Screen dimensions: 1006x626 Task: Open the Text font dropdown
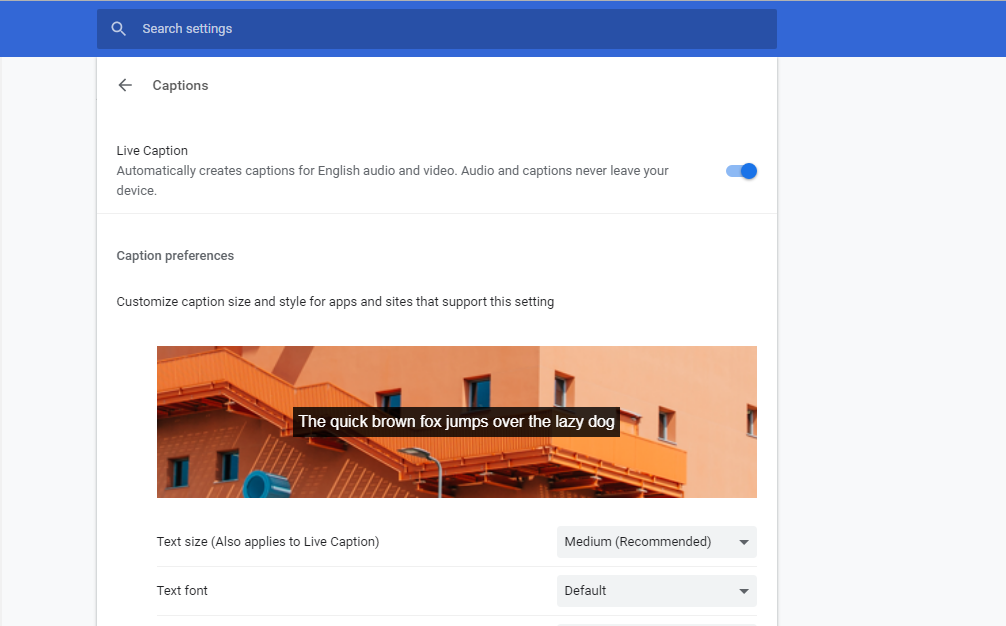click(656, 591)
